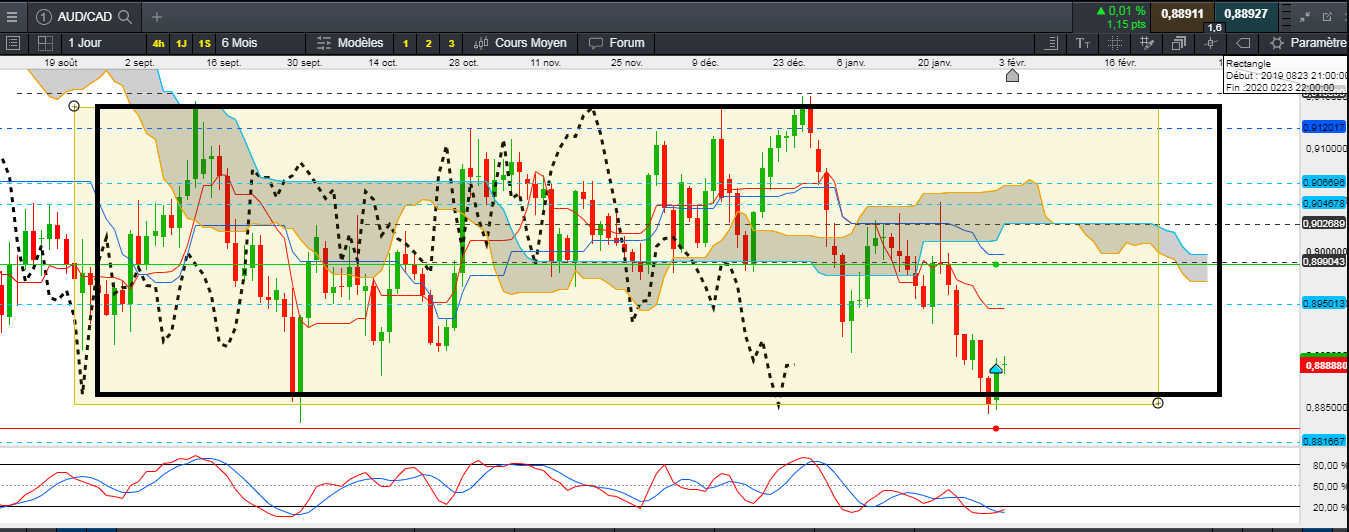Open the chart grid layout icon
This screenshot has width=1349, height=532.
click(x=45, y=43)
